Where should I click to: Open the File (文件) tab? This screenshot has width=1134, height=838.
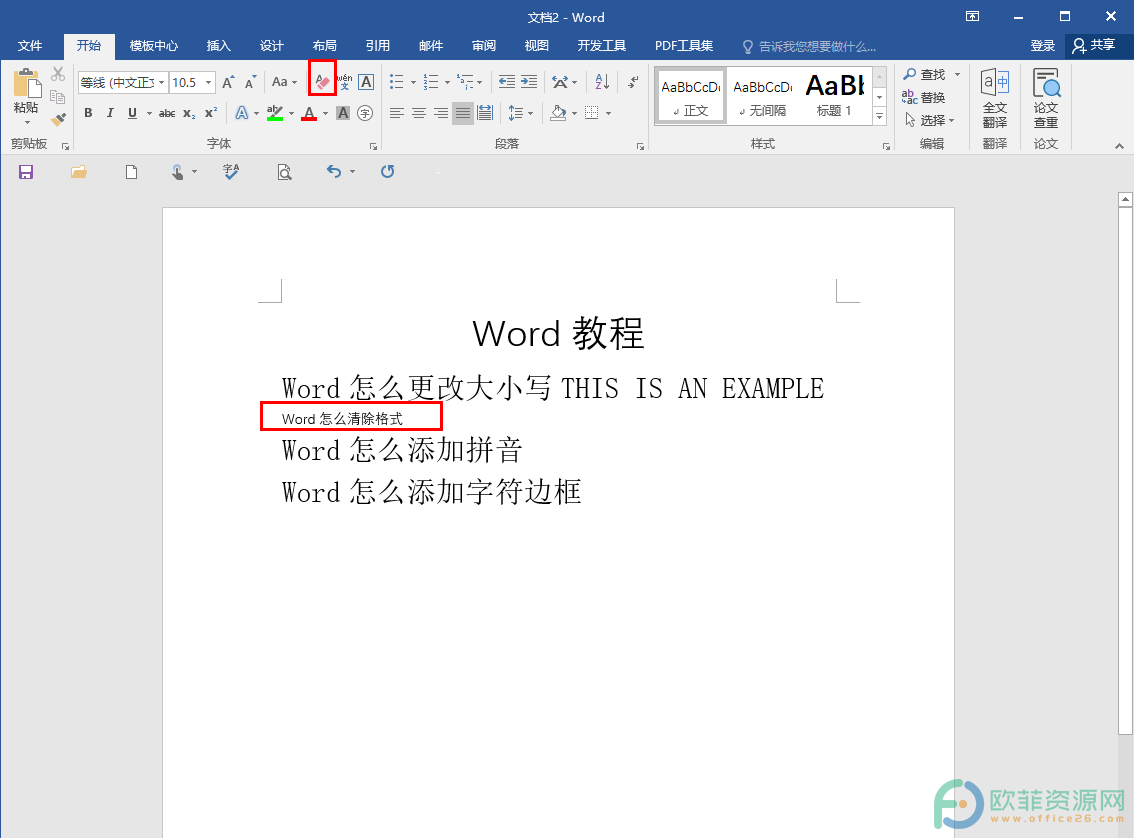pos(30,46)
